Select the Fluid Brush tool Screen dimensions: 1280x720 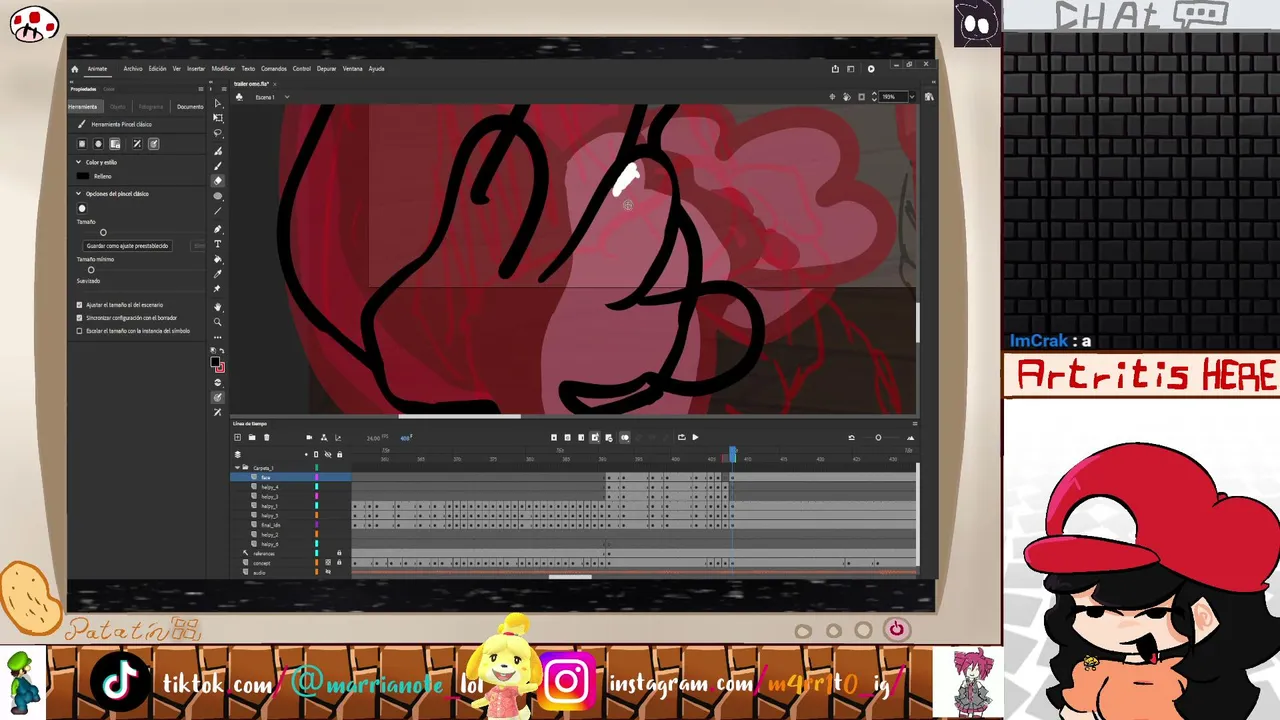[218, 151]
